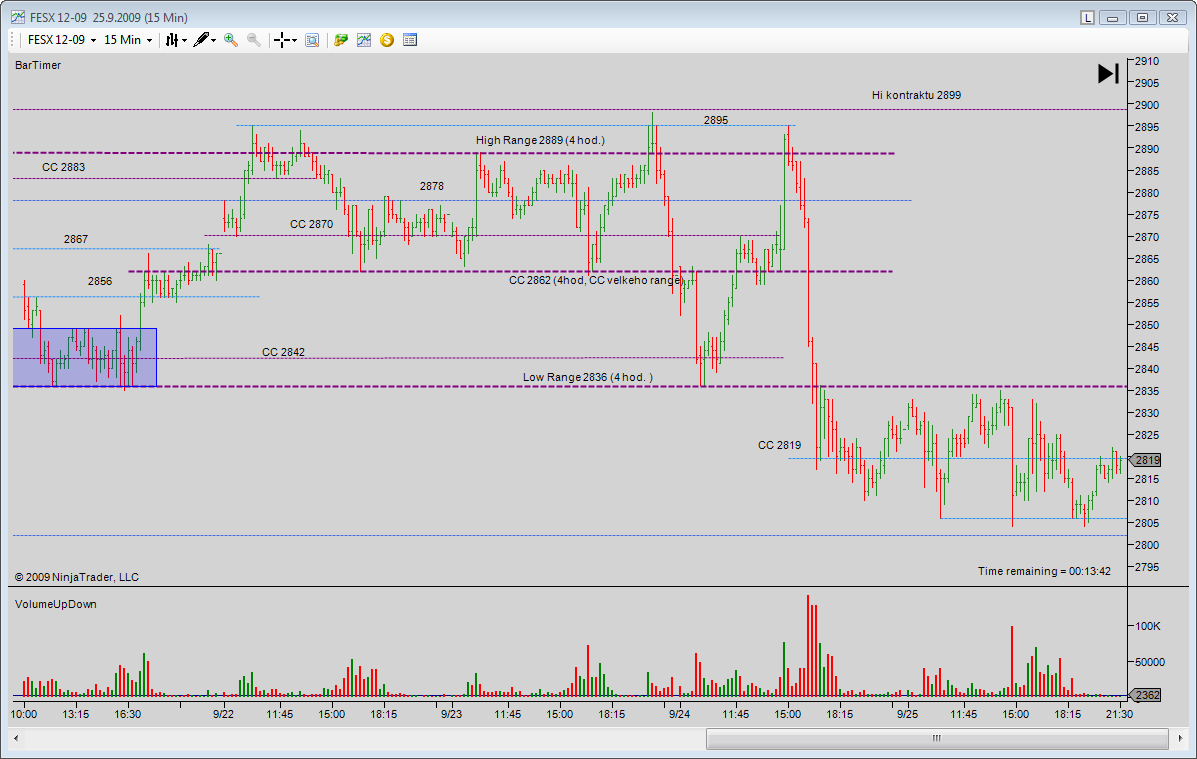Click the 'CC 2819' label
This screenshot has width=1197, height=759.
(779, 445)
